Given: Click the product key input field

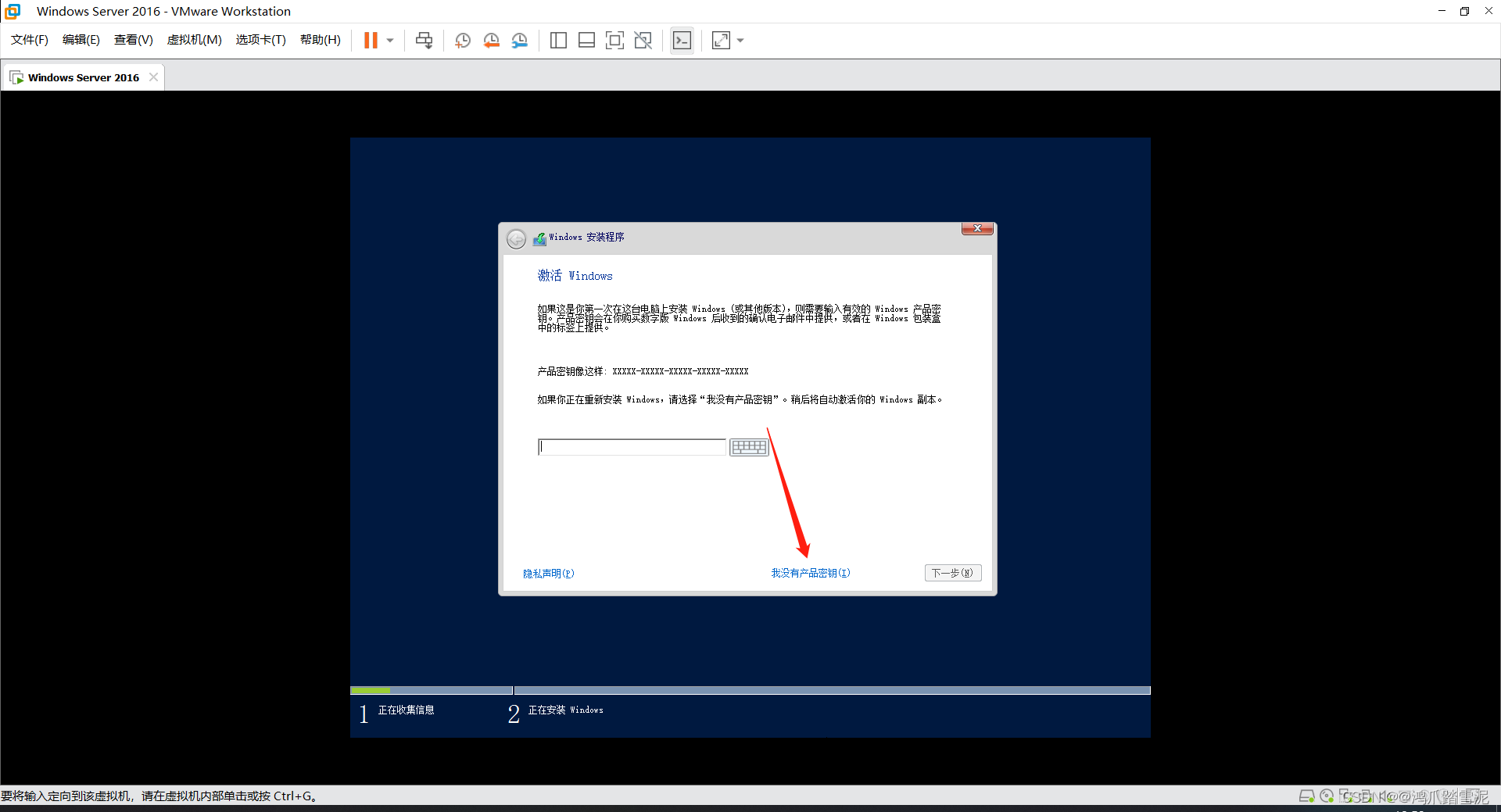Looking at the screenshot, I should (632, 447).
